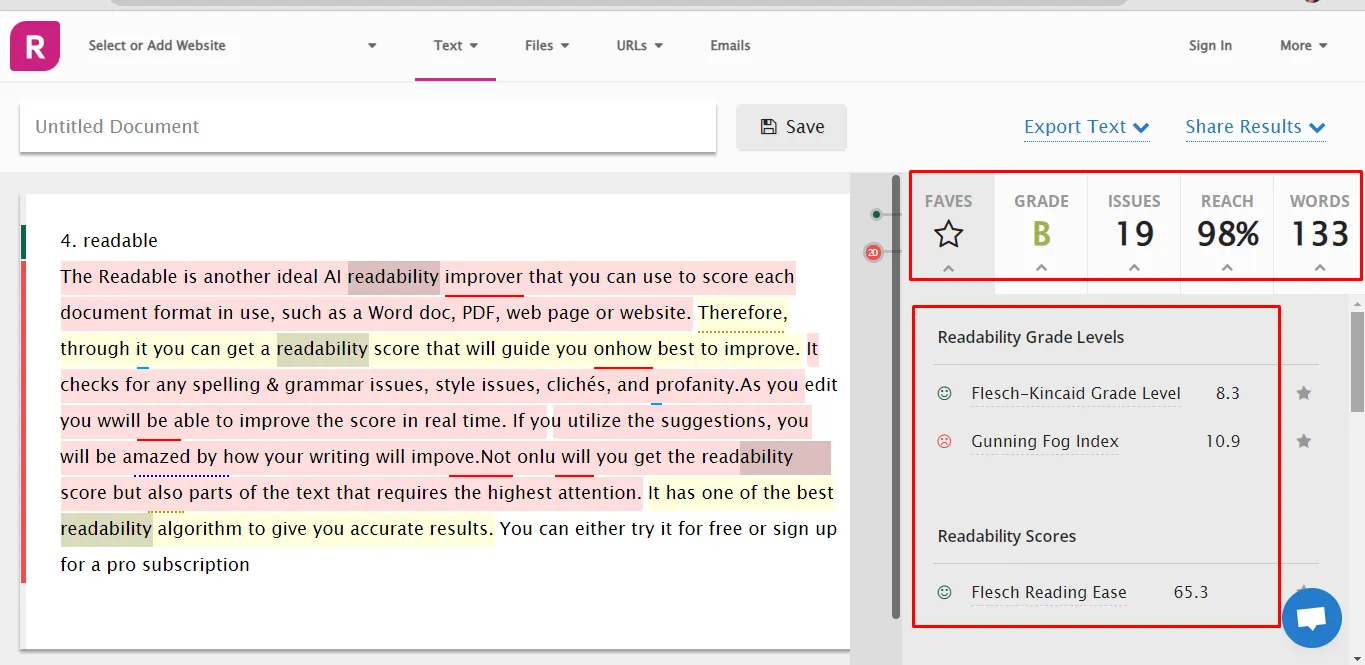This screenshot has height=665, width=1365.
Task: Go to the Emails section
Action: (730, 45)
